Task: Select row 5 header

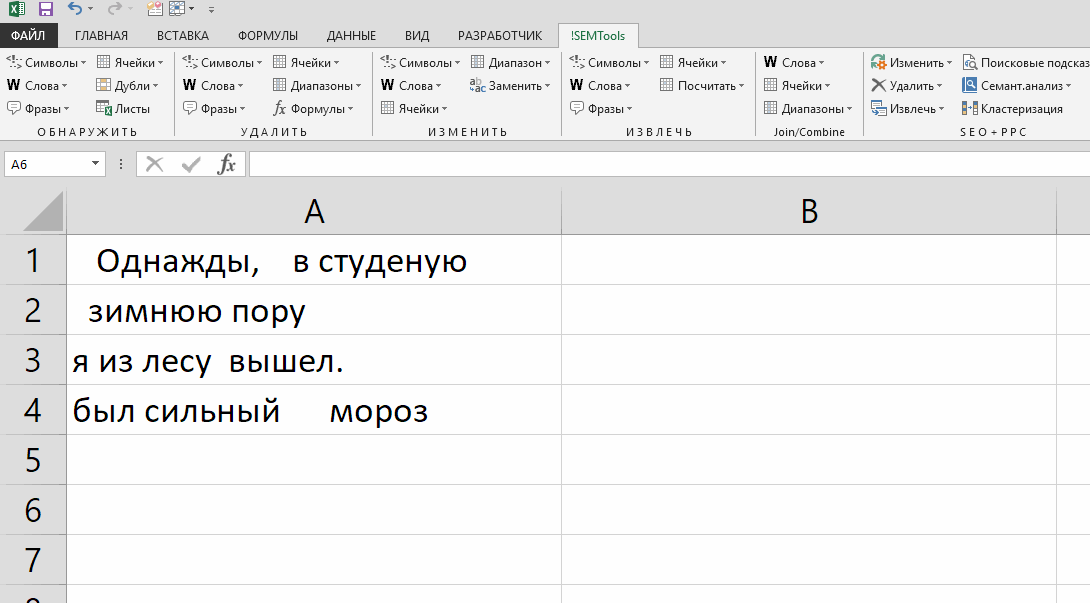Action: 33,460
